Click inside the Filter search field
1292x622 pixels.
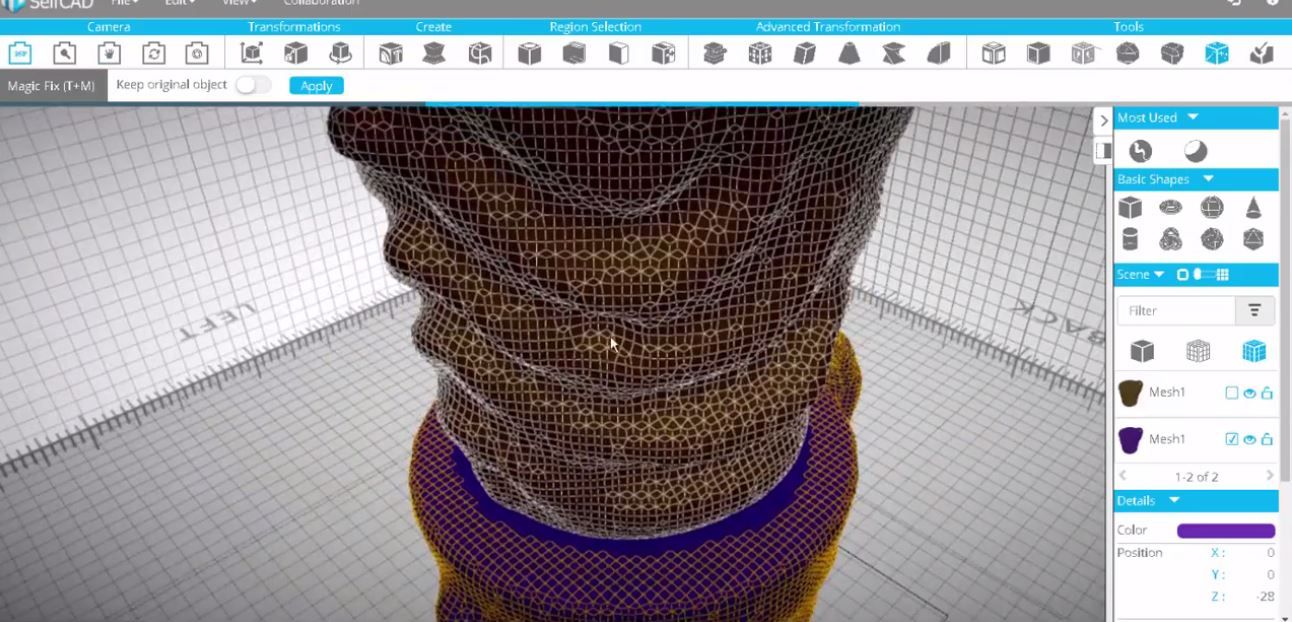tap(1180, 310)
